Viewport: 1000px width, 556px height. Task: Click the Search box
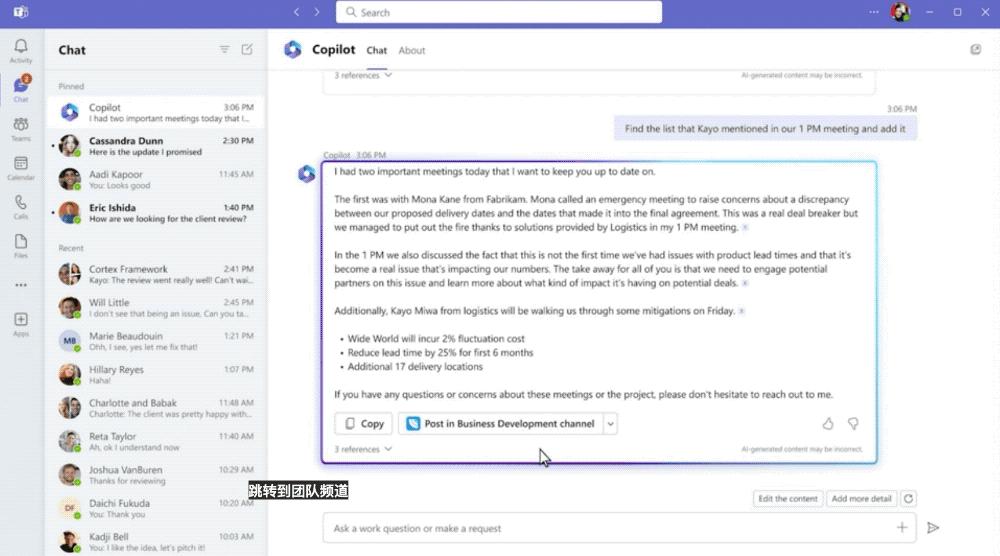[x=499, y=12]
